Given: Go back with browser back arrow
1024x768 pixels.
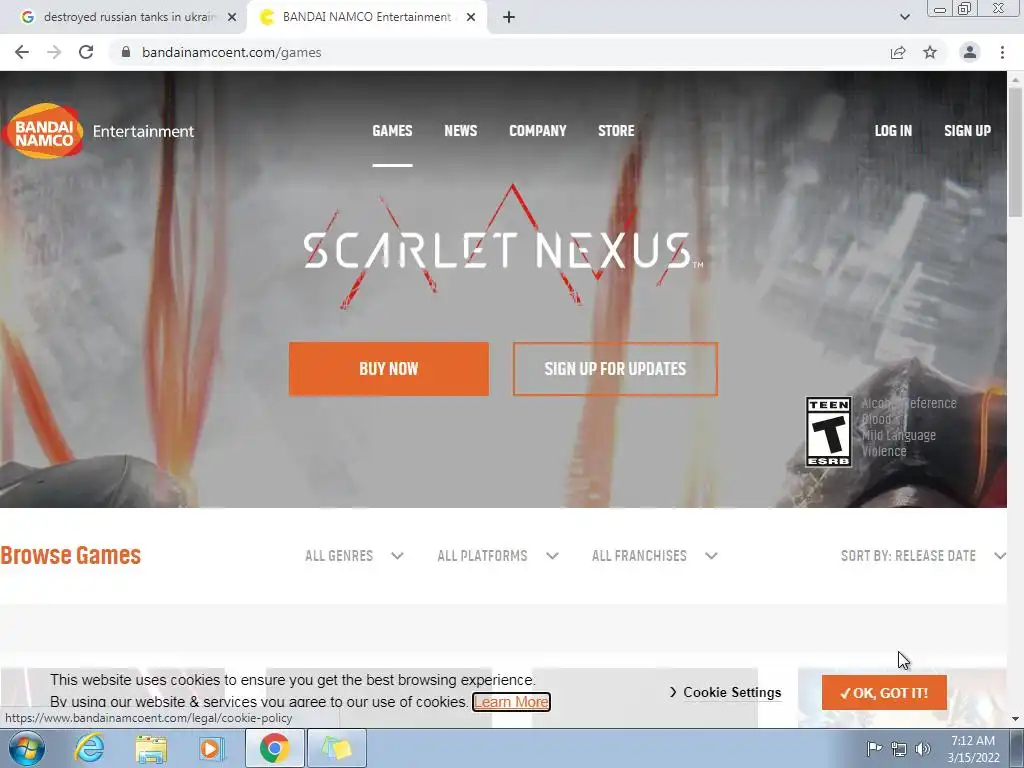Looking at the screenshot, I should [22, 52].
